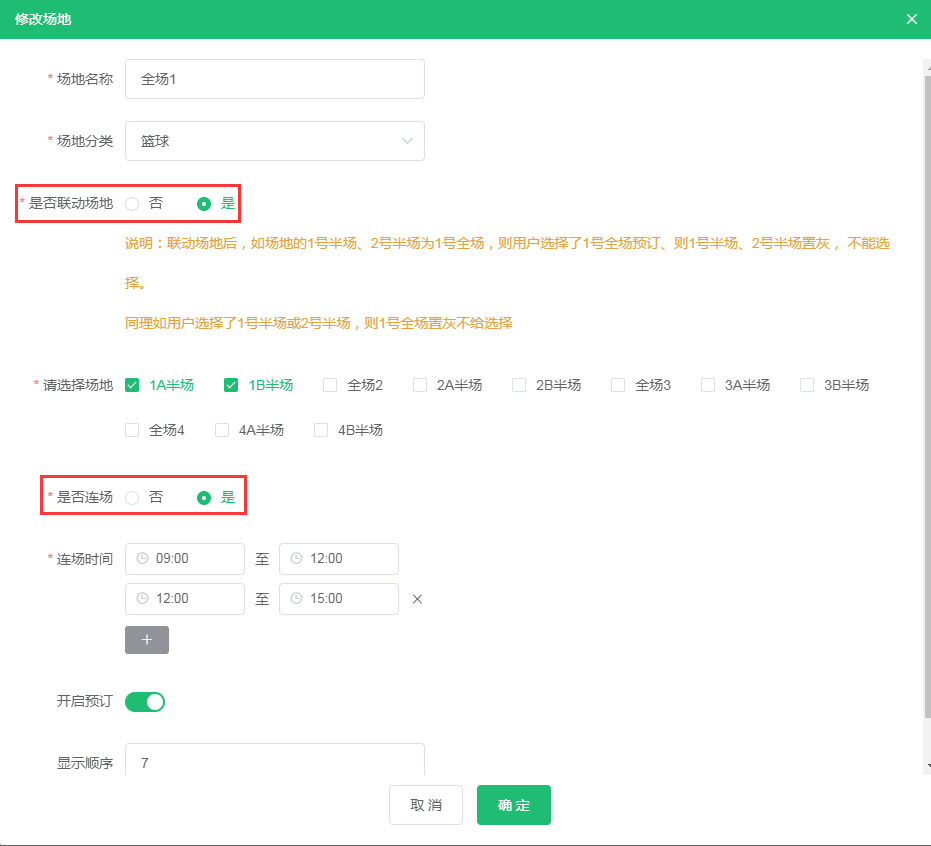Check the 全场2 checkbox
This screenshot has width=931, height=846.
click(x=330, y=385)
